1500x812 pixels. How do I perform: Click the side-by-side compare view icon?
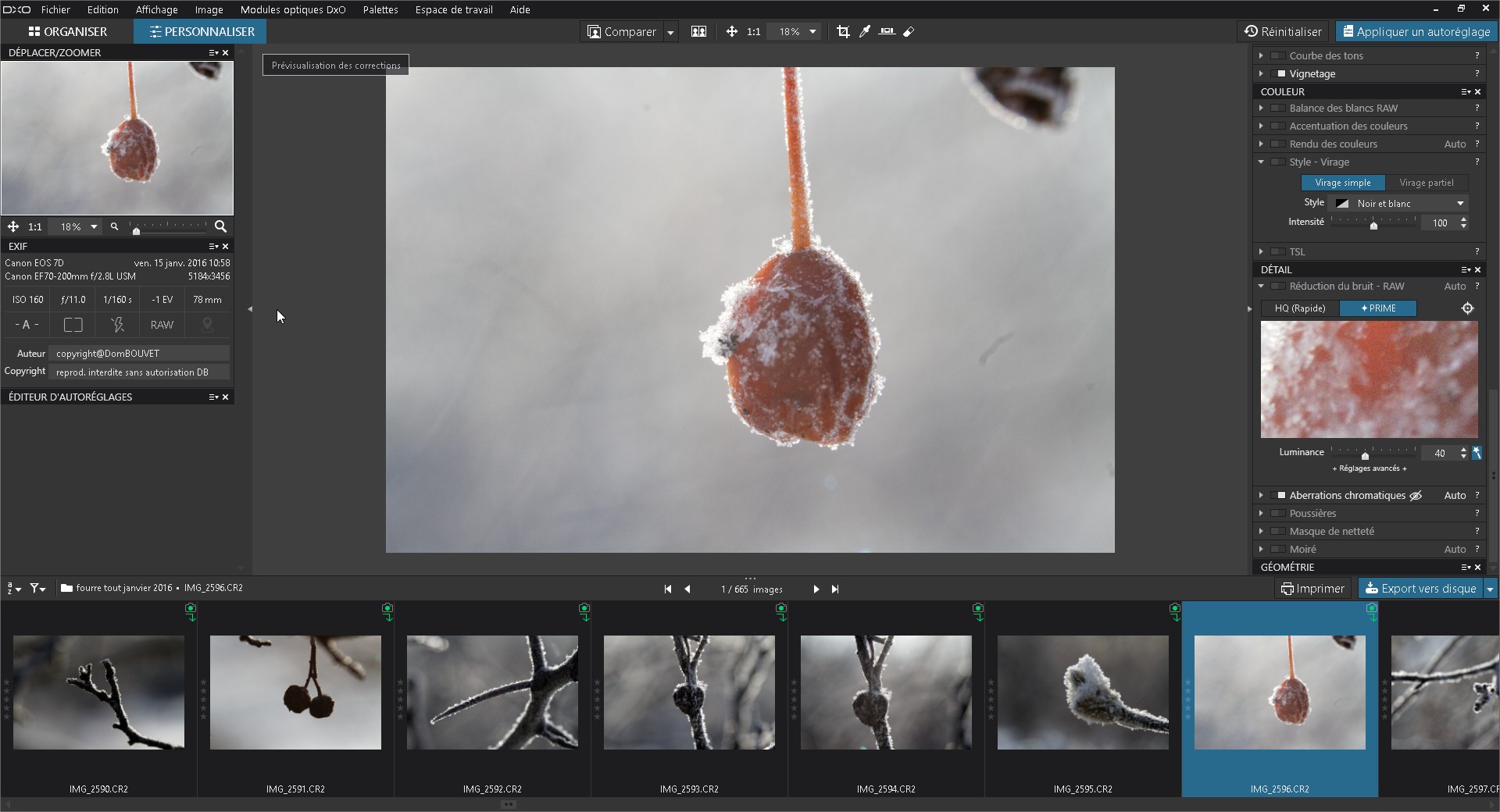click(x=698, y=32)
